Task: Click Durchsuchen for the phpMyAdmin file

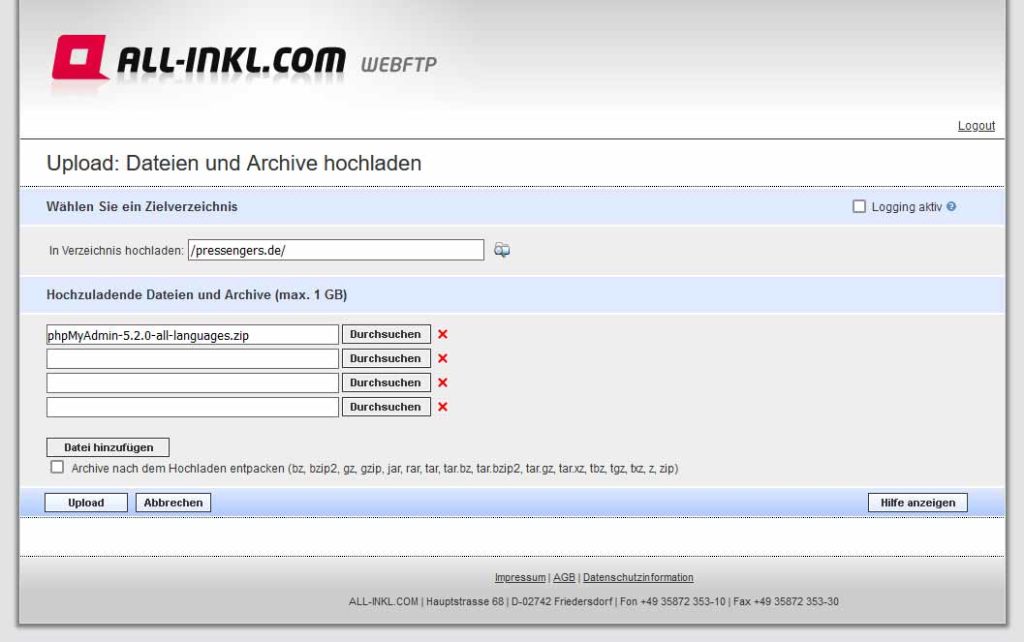Action: pos(386,334)
